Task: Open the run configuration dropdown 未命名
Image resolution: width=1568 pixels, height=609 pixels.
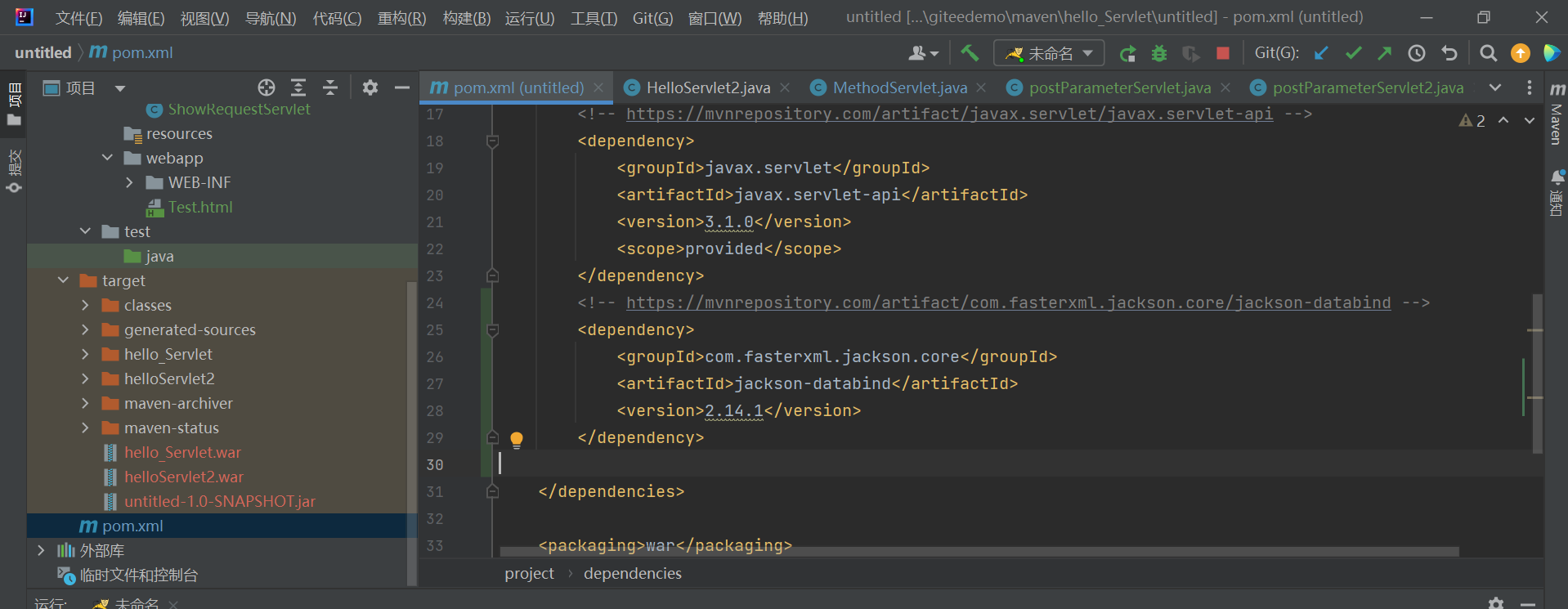Action: [x=1049, y=53]
